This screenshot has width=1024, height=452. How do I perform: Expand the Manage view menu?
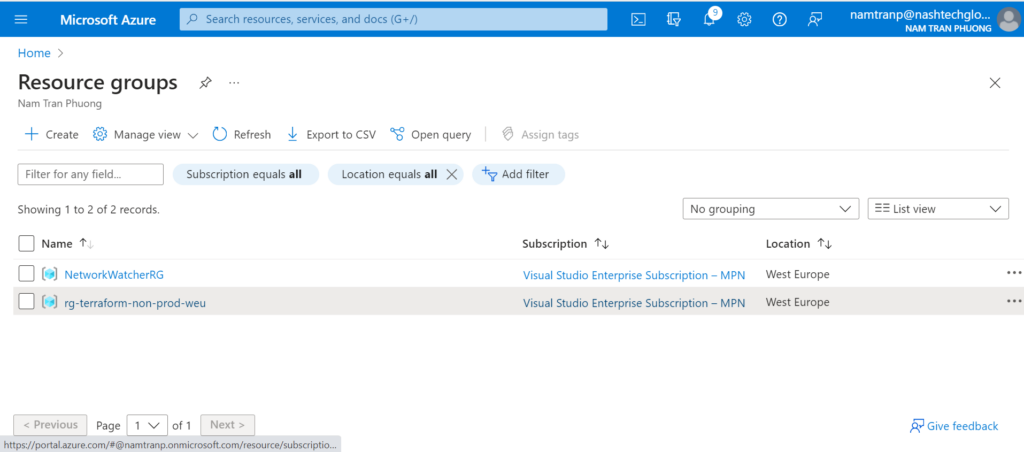click(x=146, y=135)
